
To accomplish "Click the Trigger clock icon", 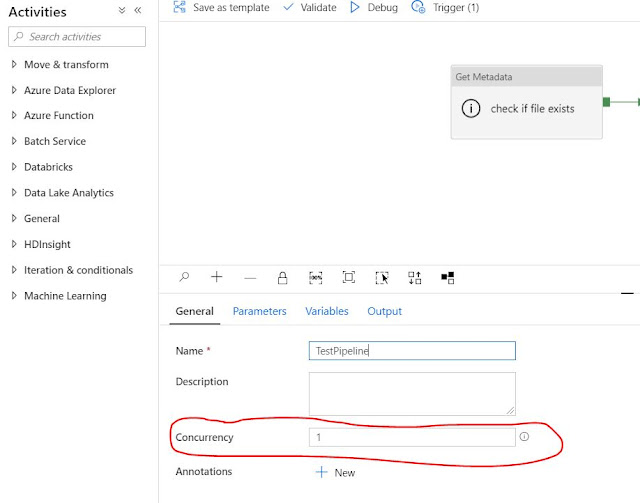I will (x=418, y=7).
